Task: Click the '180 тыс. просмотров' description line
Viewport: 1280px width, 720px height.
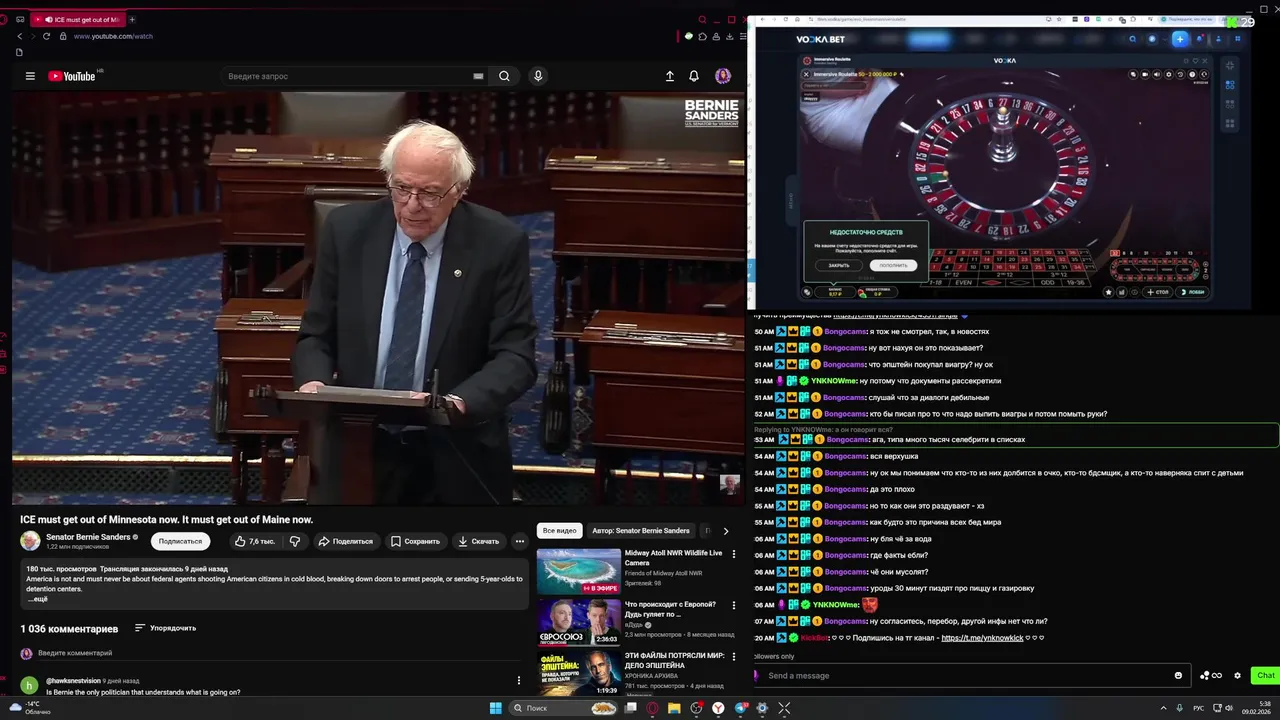Action: point(61,568)
